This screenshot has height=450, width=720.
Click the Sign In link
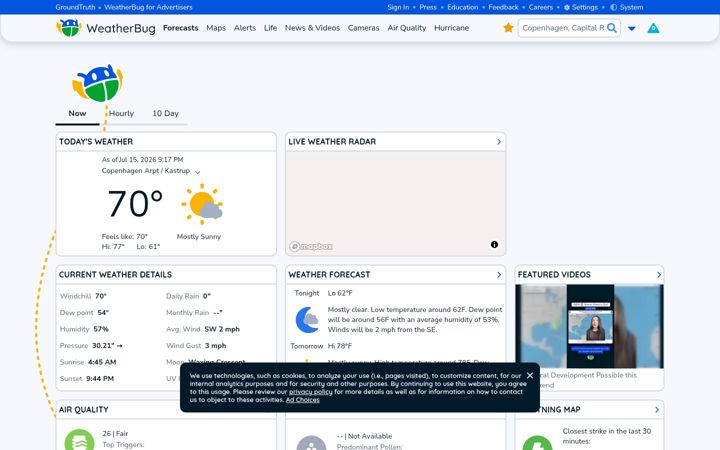(398, 7)
